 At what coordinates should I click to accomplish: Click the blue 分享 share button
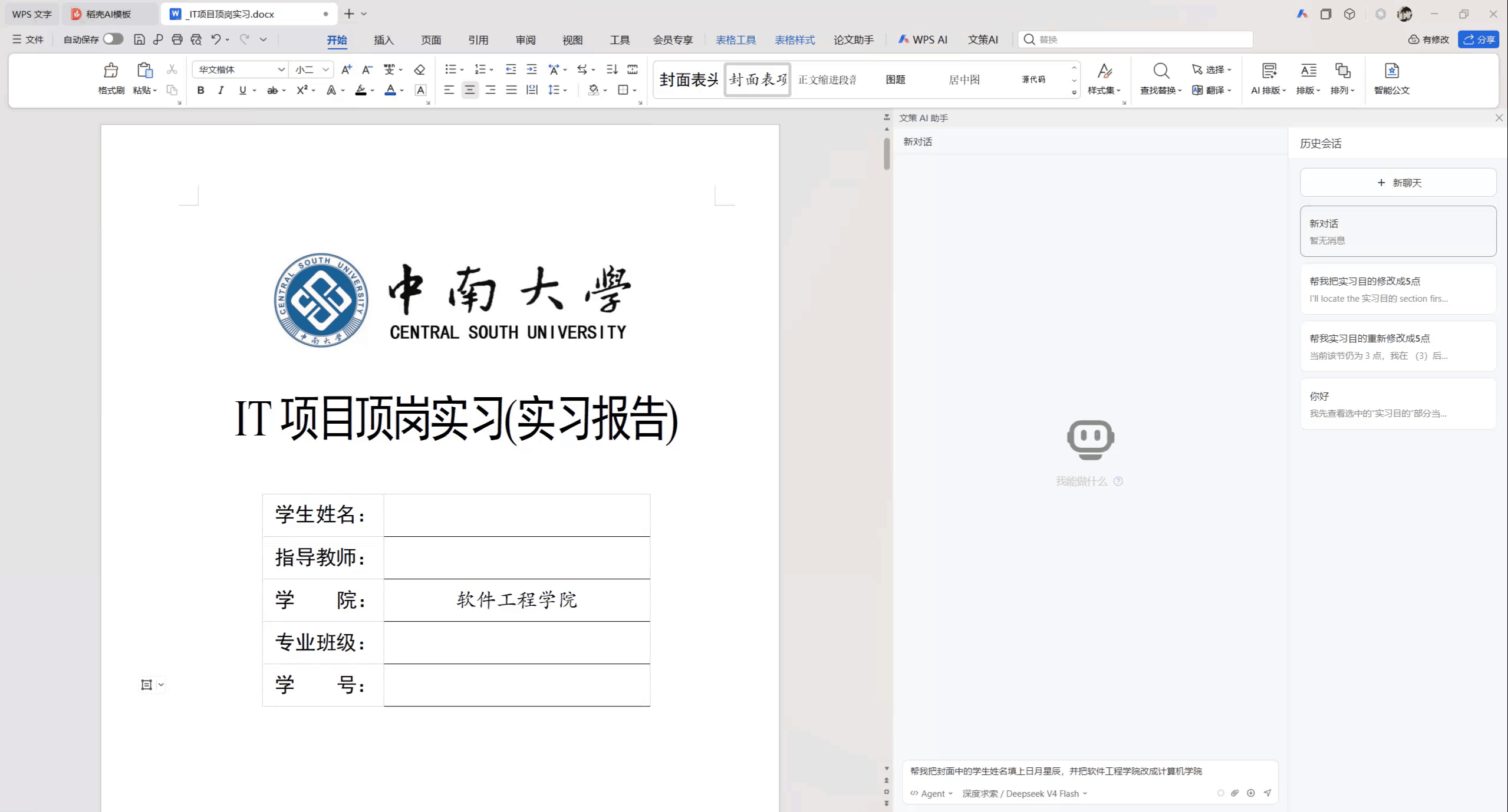1479,39
